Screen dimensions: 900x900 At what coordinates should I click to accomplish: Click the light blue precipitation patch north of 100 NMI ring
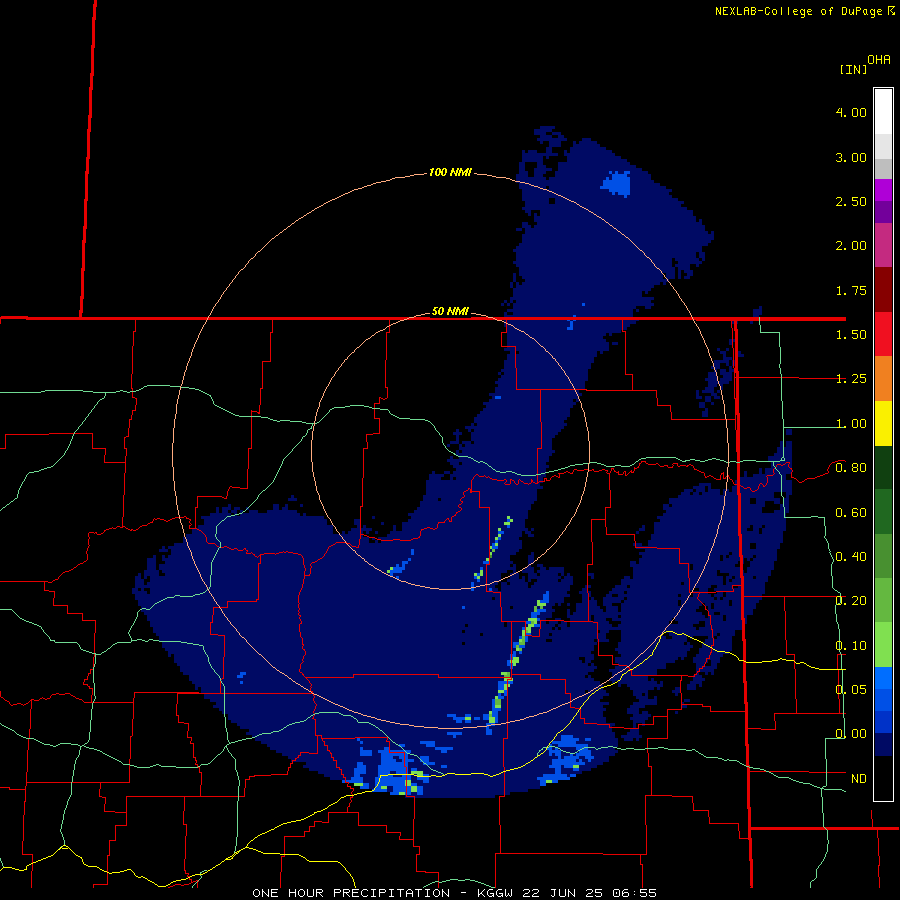(616, 184)
